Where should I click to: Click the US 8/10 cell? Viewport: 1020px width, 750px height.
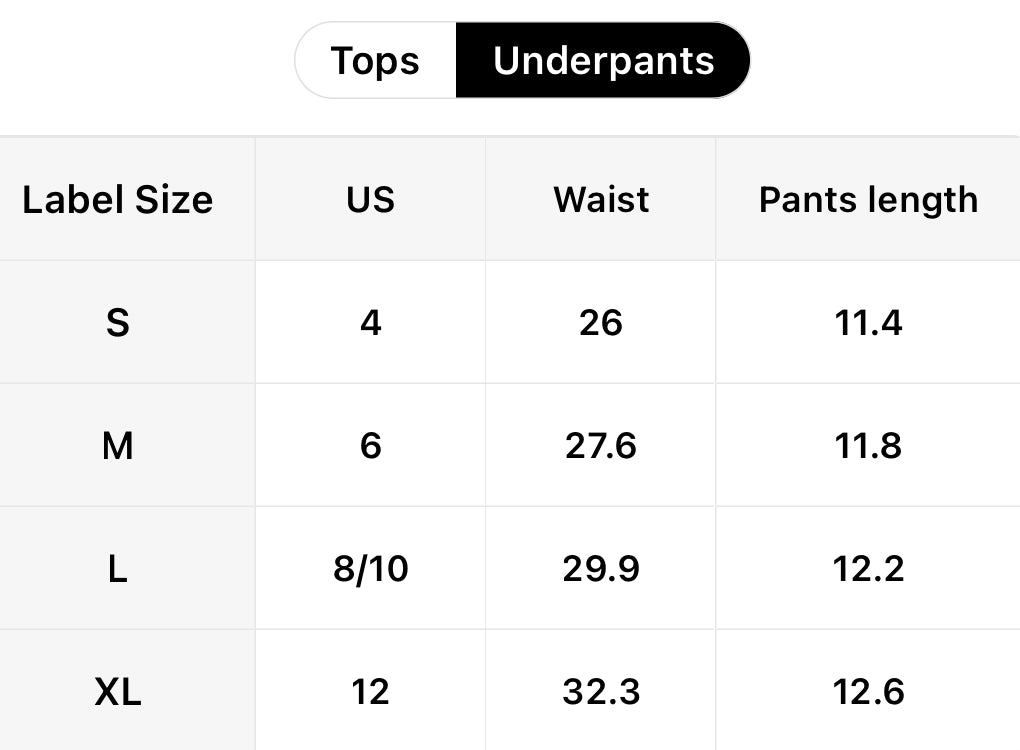point(371,569)
